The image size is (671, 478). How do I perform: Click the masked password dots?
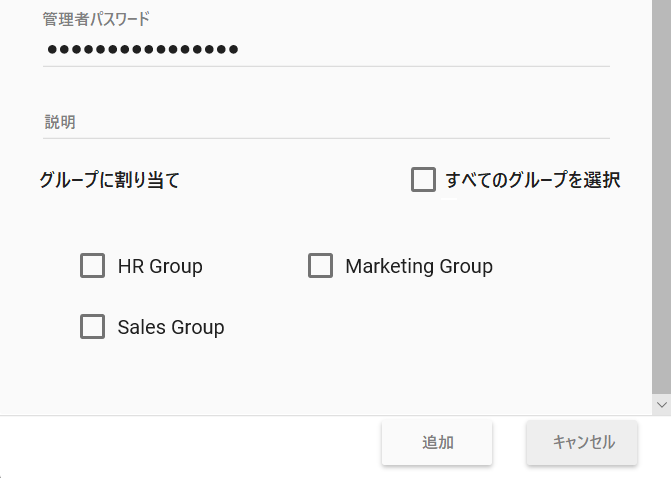(x=142, y=49)
